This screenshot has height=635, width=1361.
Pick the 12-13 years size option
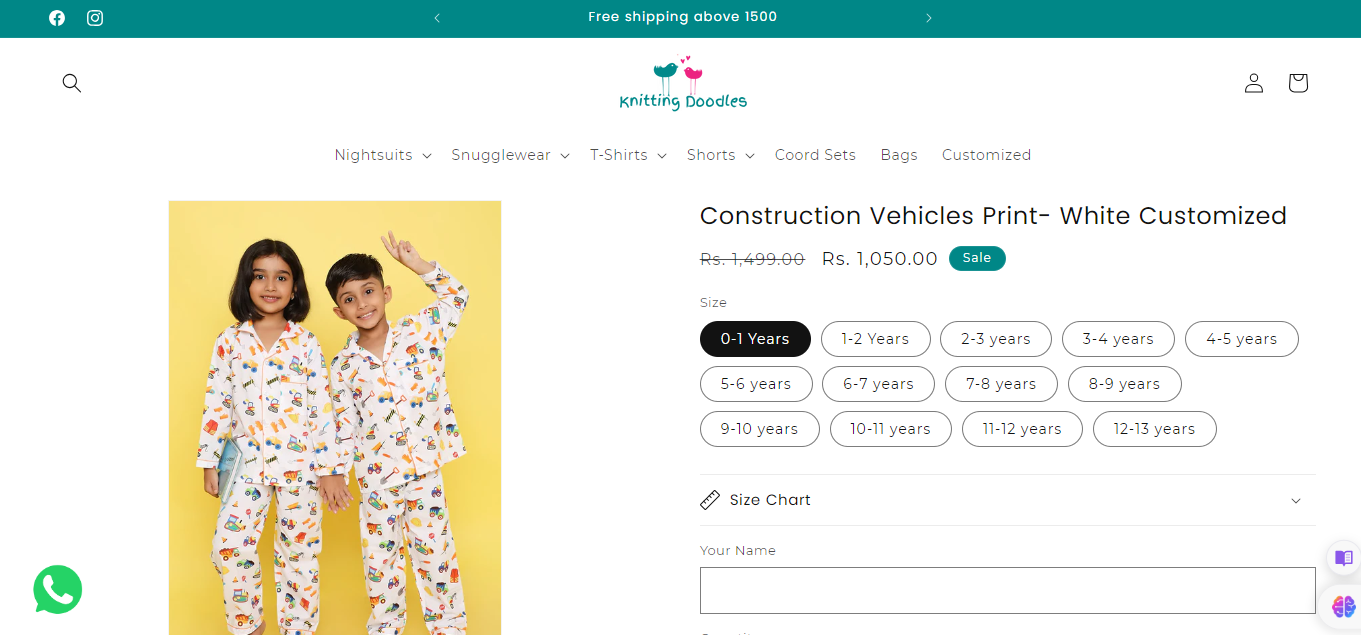1154,429
